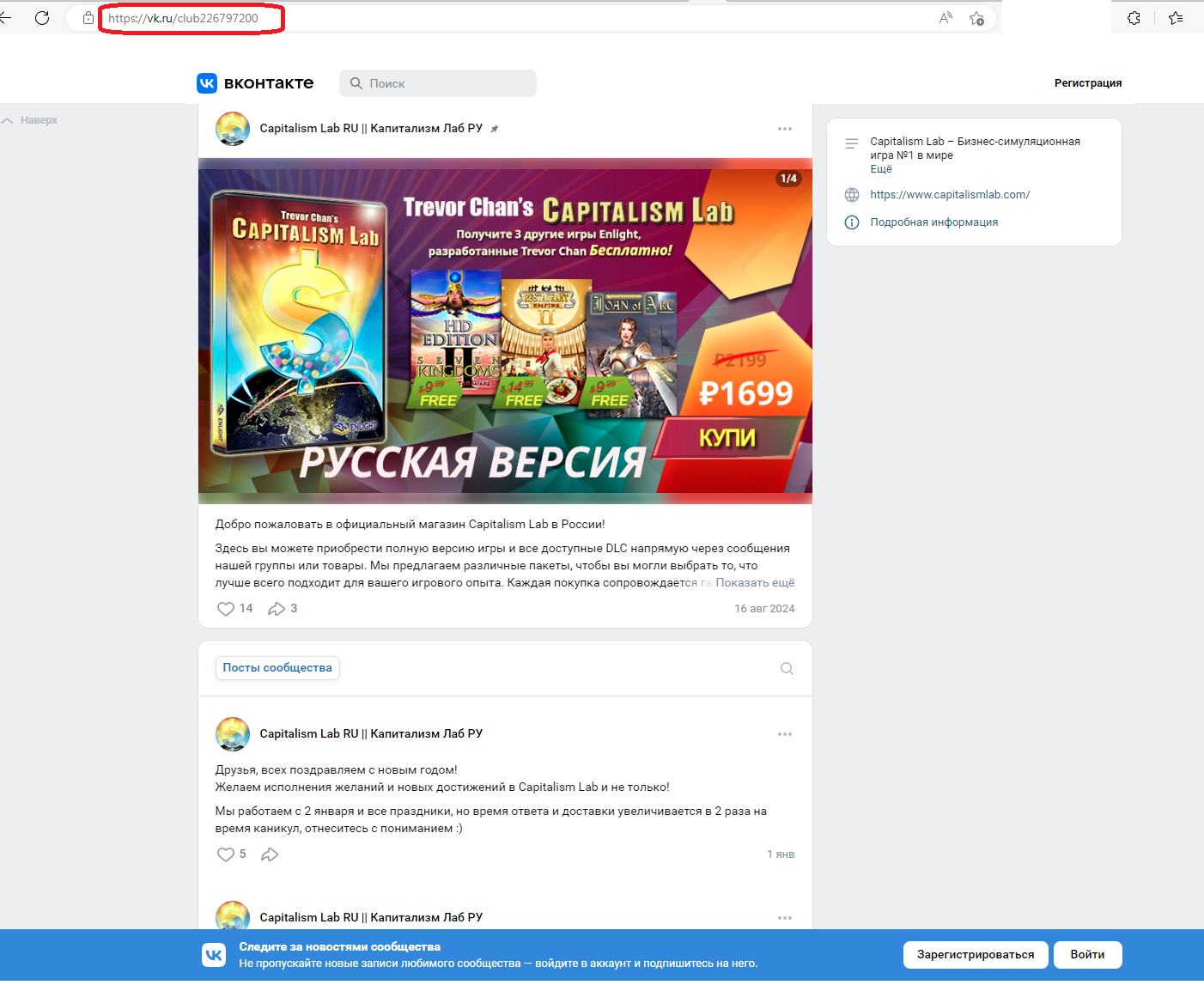1204x985 pixels.
Task: Expand post text with Показать ещё
Action: (755, 583)
